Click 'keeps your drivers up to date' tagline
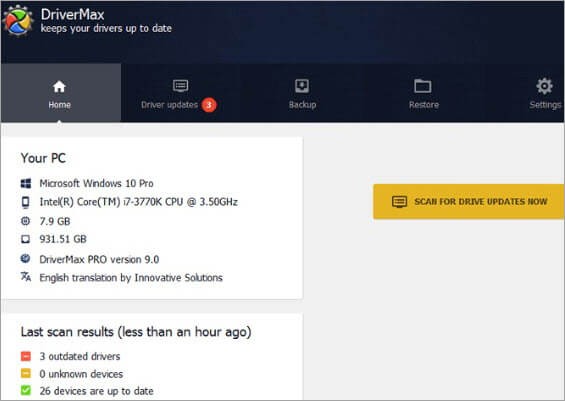This screenshot has height=401, width=565. coord(106,28)
